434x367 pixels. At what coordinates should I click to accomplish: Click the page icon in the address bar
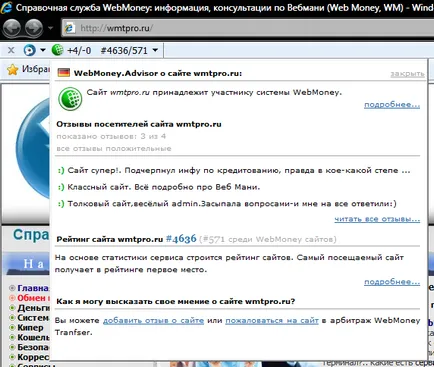coord(69,28)
